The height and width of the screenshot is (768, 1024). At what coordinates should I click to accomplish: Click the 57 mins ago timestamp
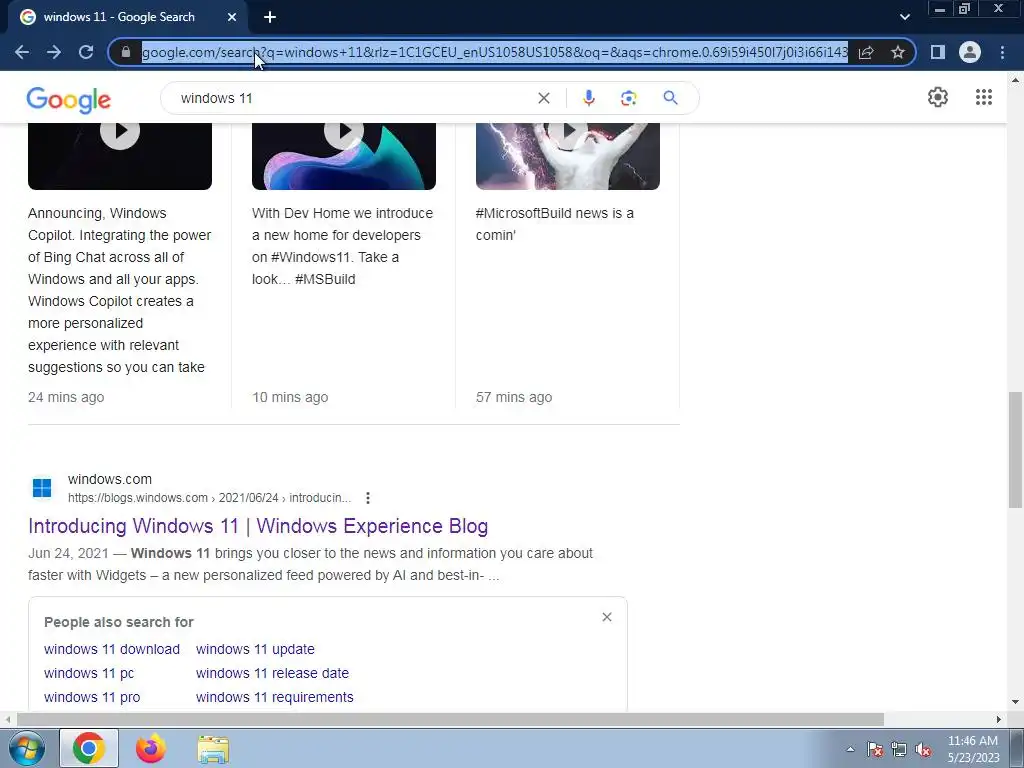514,397
